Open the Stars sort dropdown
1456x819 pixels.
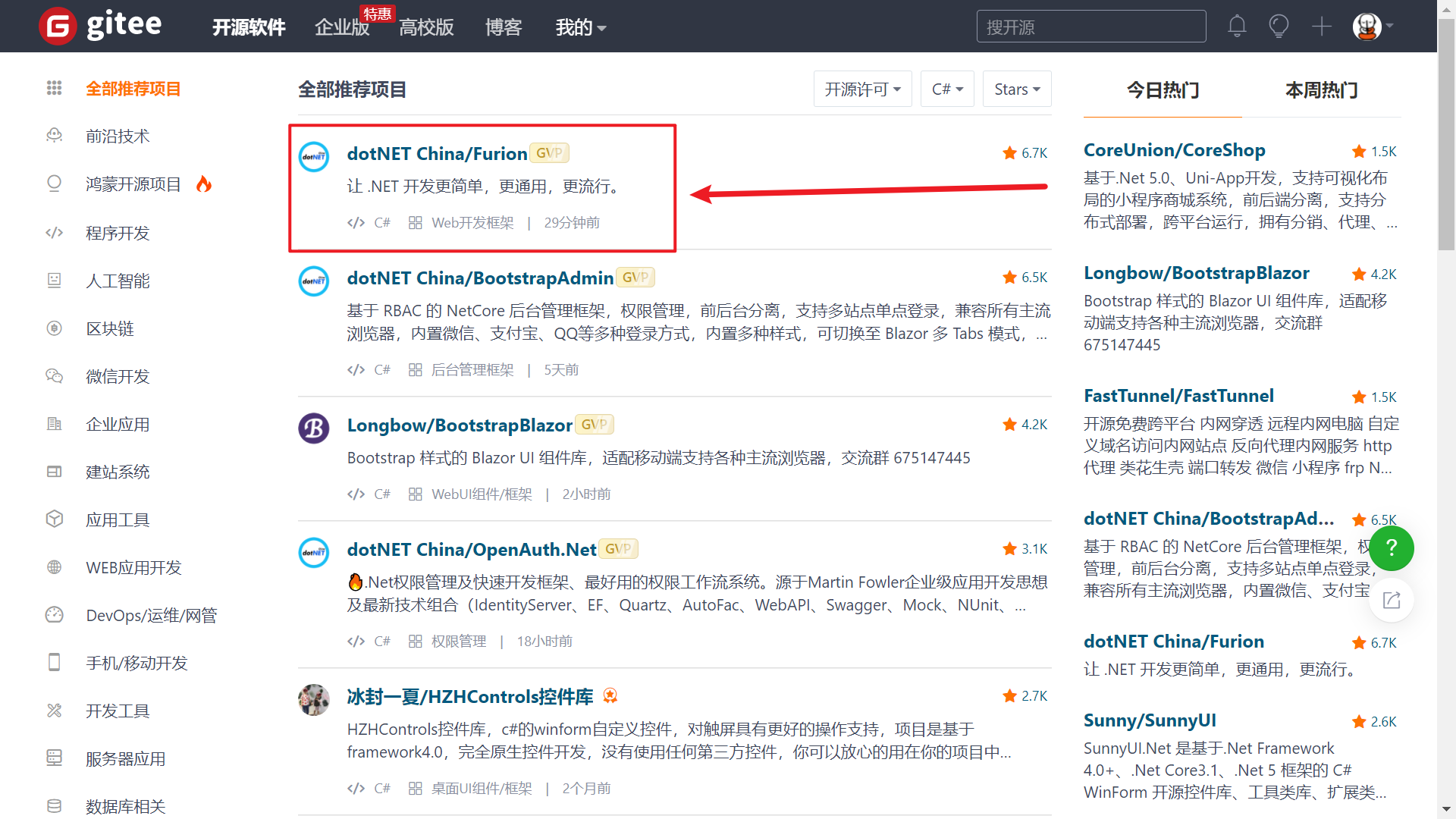[x=1017, y=89]
